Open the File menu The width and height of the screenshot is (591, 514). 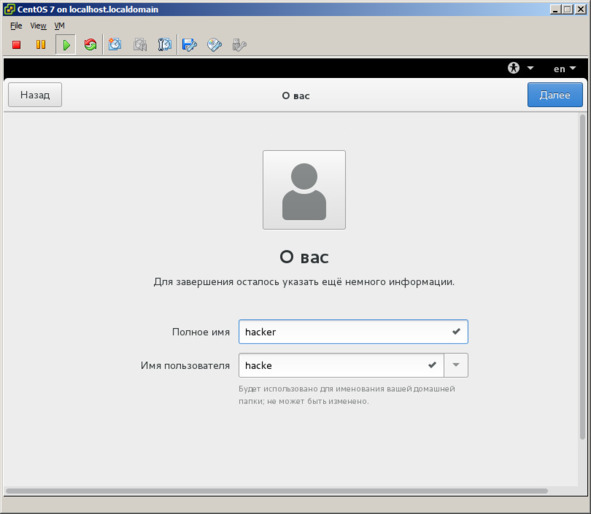coord(16,26)
